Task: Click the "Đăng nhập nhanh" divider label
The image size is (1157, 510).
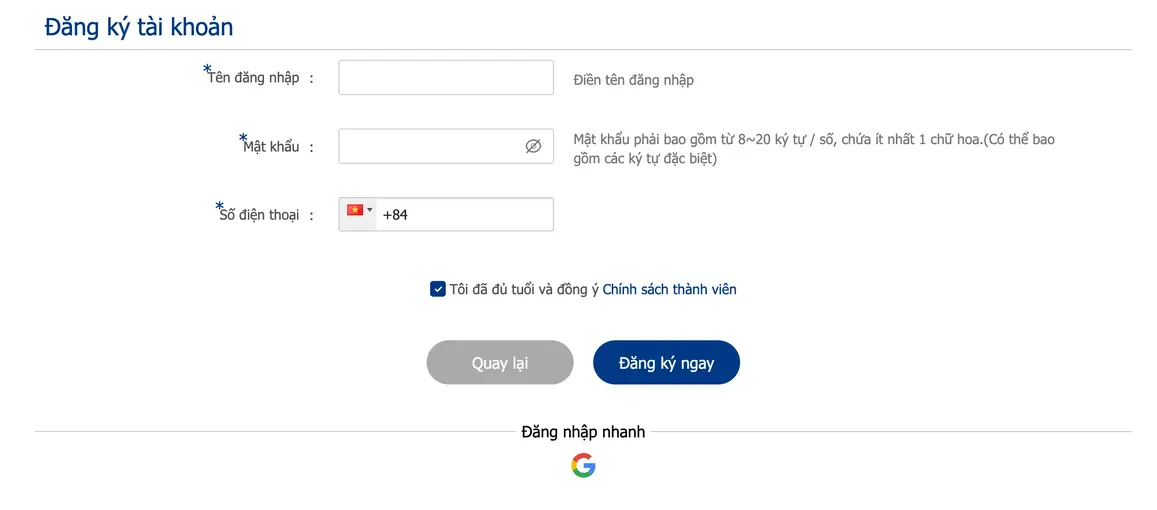Action: pyautogui.click(x=583, y=432)
